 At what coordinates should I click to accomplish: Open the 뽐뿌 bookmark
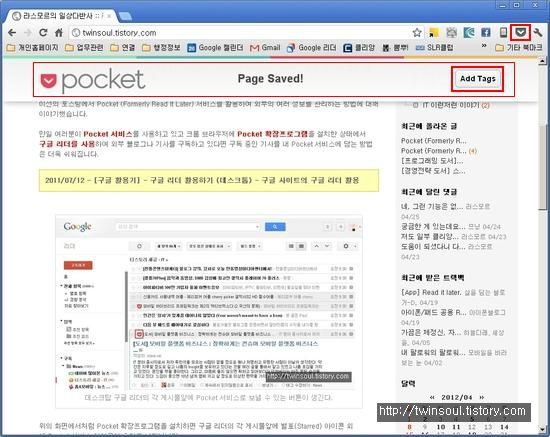coord(395,48)
